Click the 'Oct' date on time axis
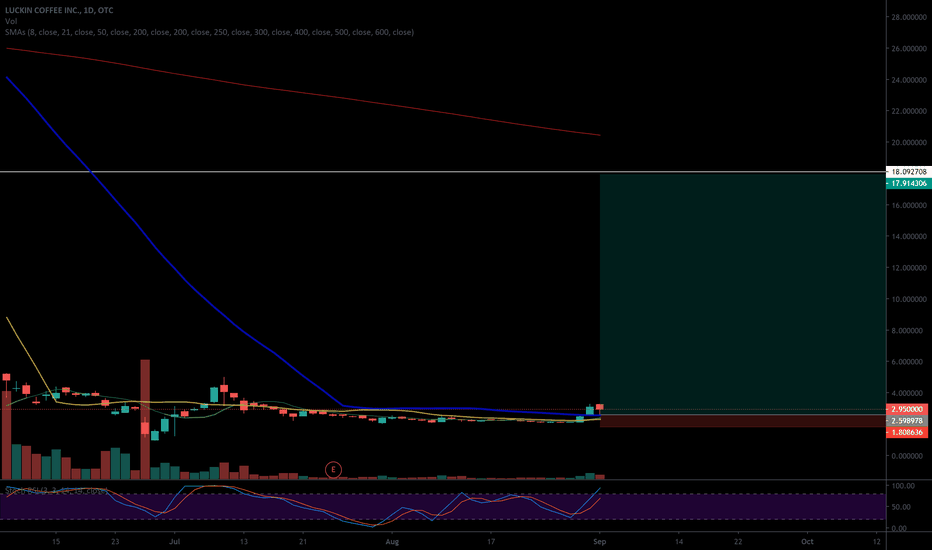 coord(807,542)
